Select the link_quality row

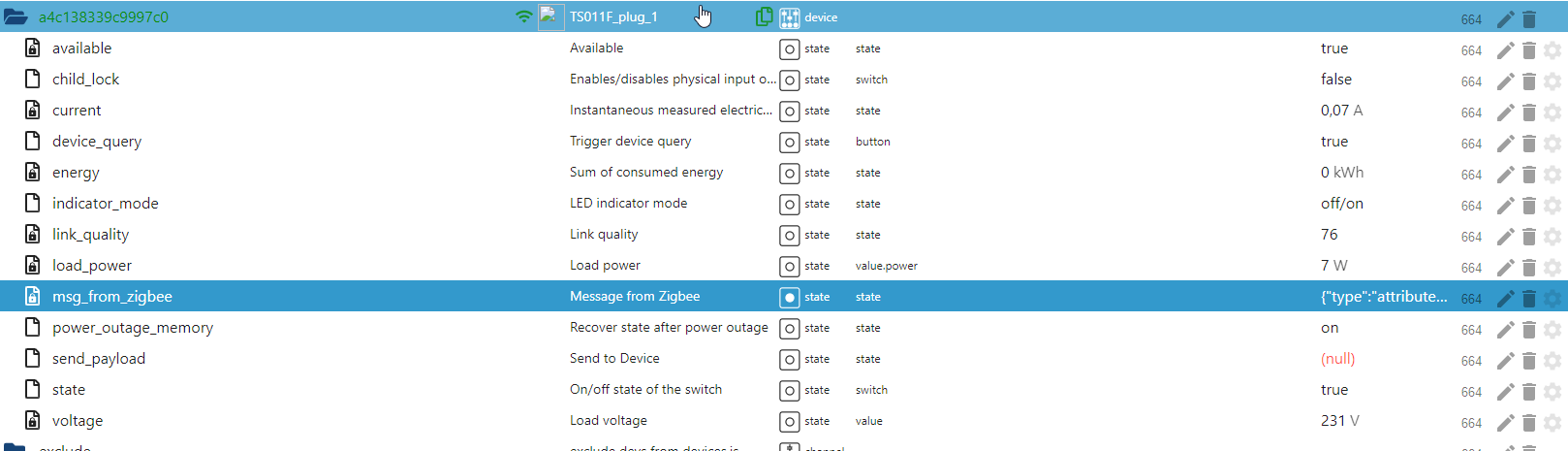coord(90,235)
